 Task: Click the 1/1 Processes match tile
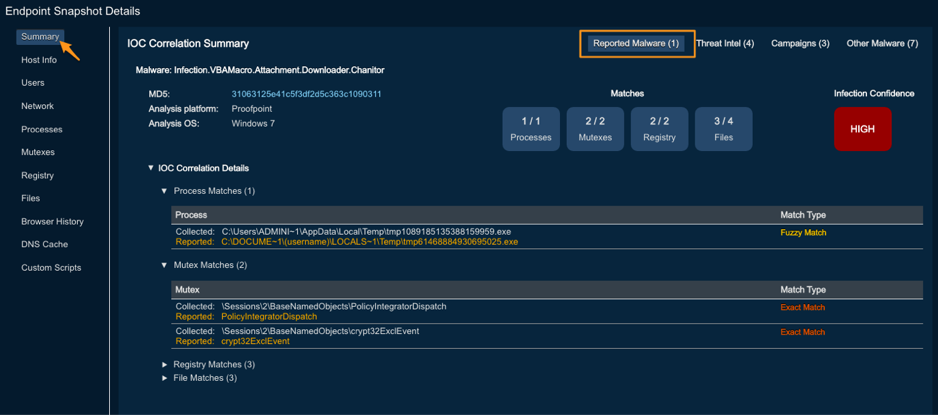[531, 129]
